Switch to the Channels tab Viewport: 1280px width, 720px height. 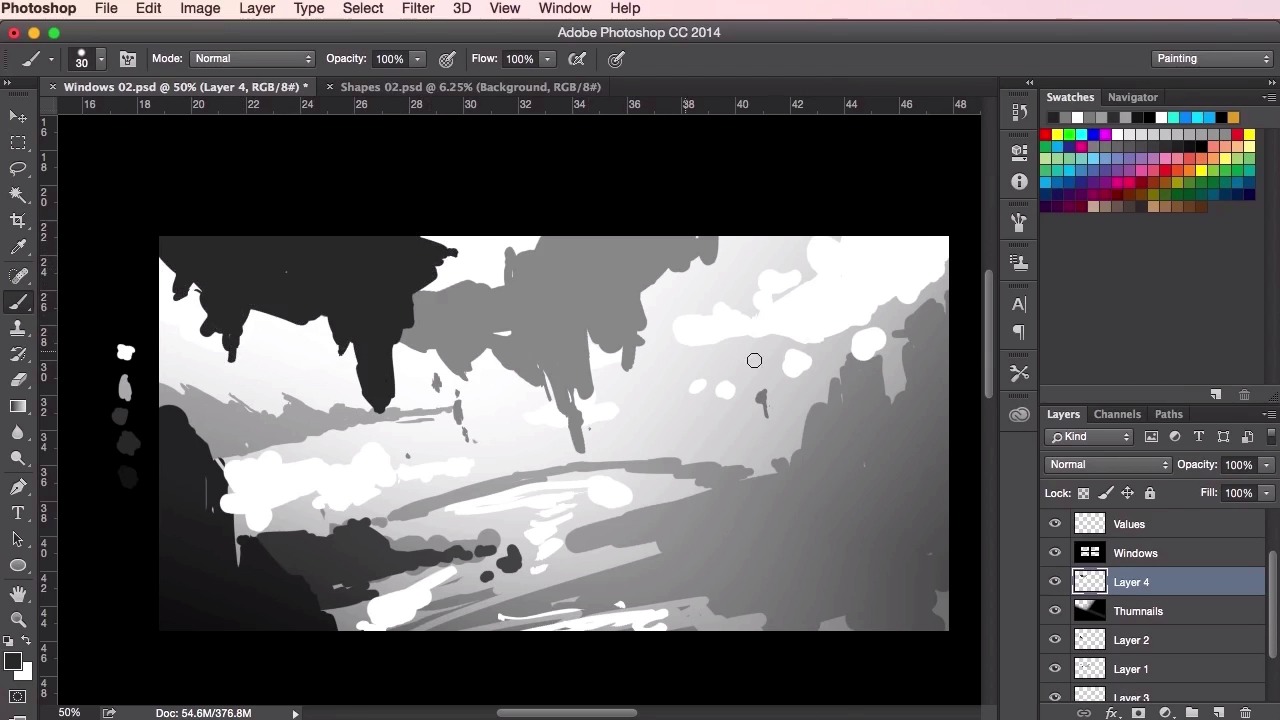tap(1117, 414)
